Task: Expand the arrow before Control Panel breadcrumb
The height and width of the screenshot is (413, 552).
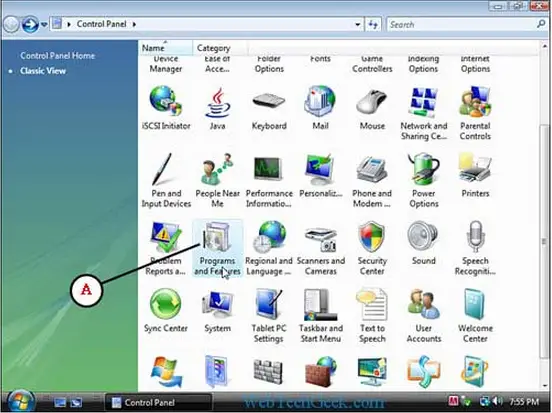Action: (69, 24)
